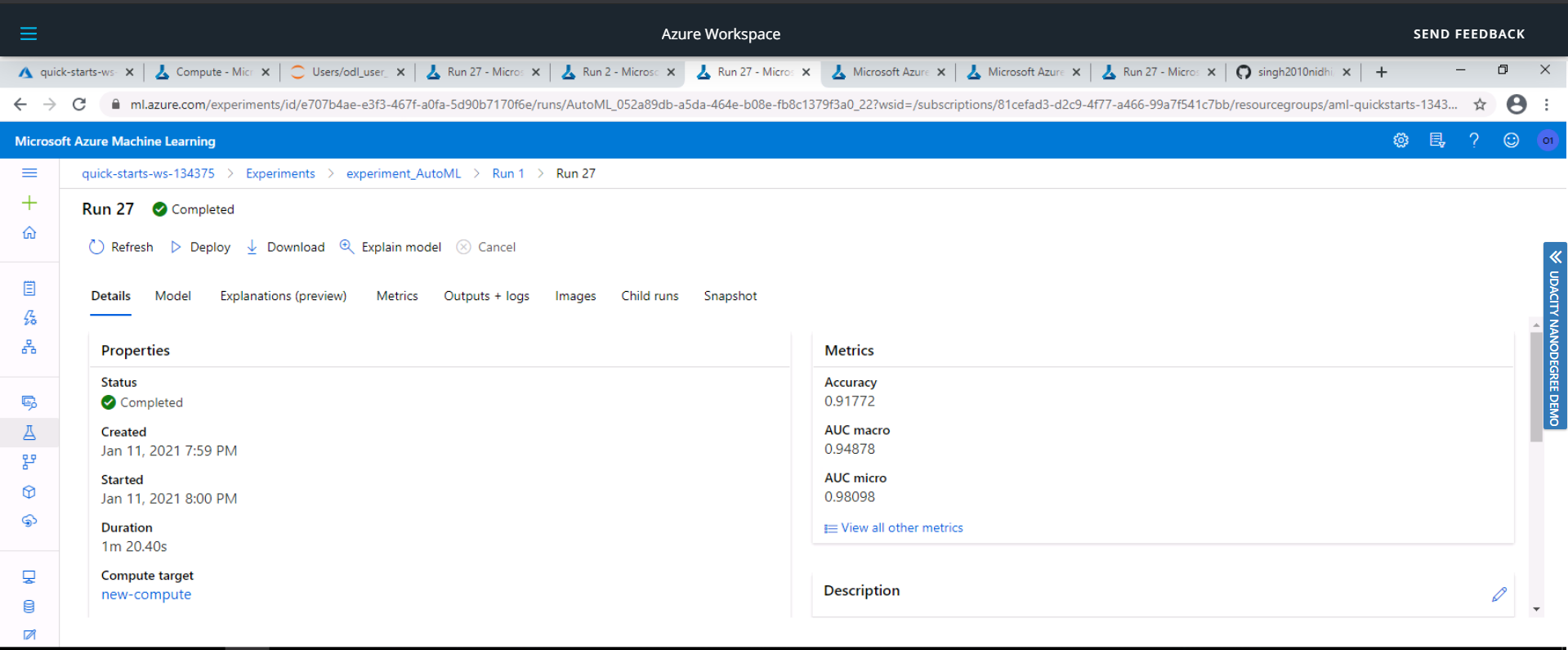The image size is (1568, 650).
Task: Open new-compute compute target link
Action: click(x=146, y=594)
